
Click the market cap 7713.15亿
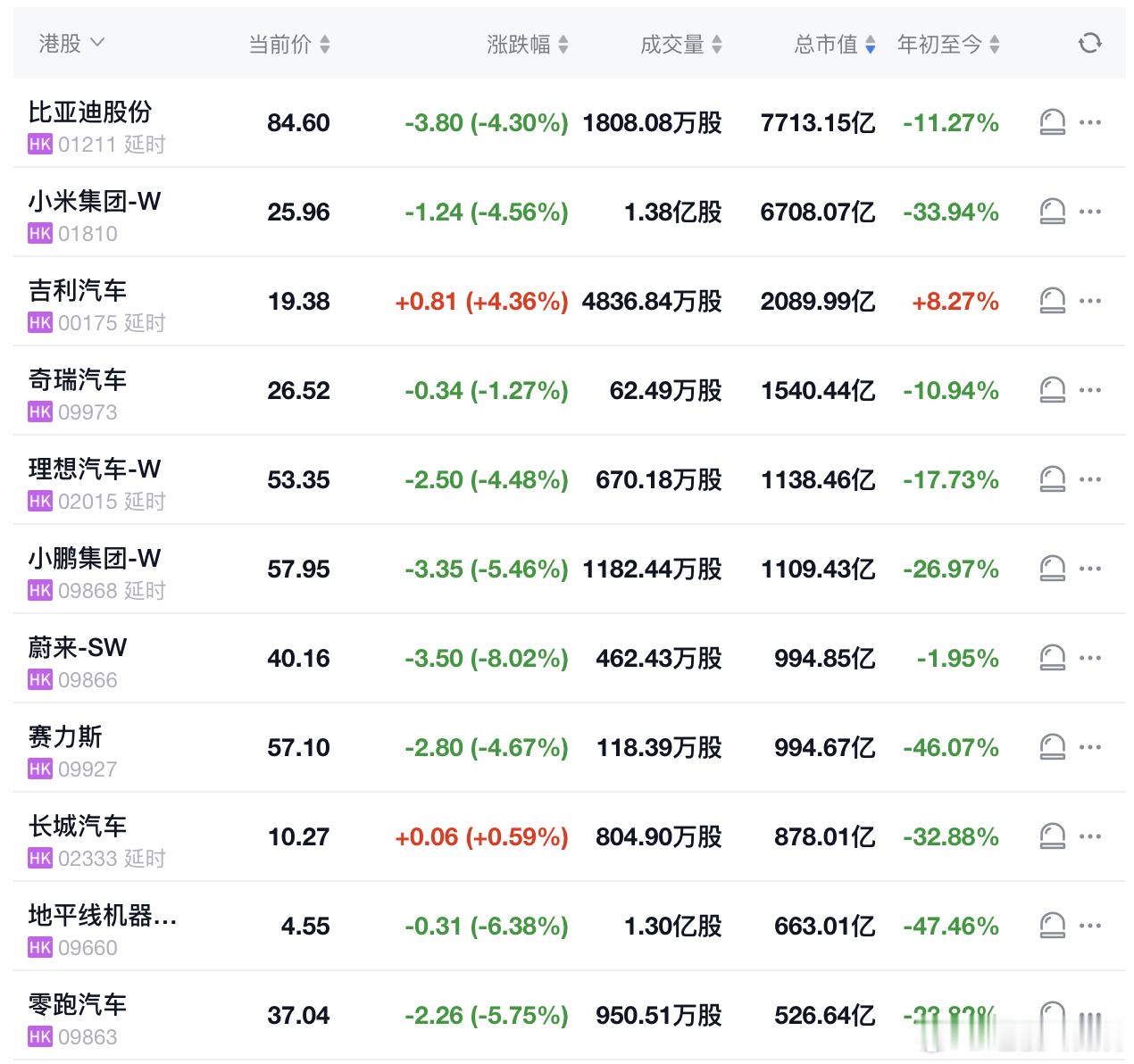pos(818,122)
